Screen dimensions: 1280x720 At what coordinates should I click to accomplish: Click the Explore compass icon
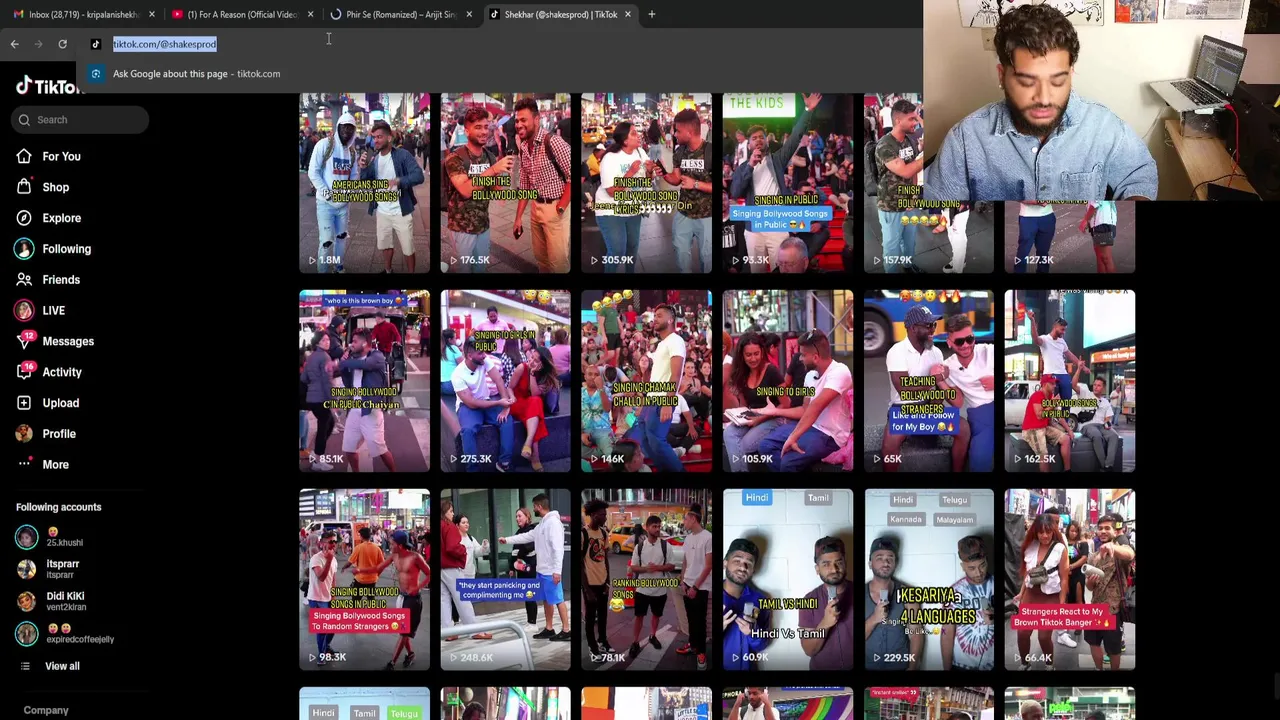pos(24,218)
